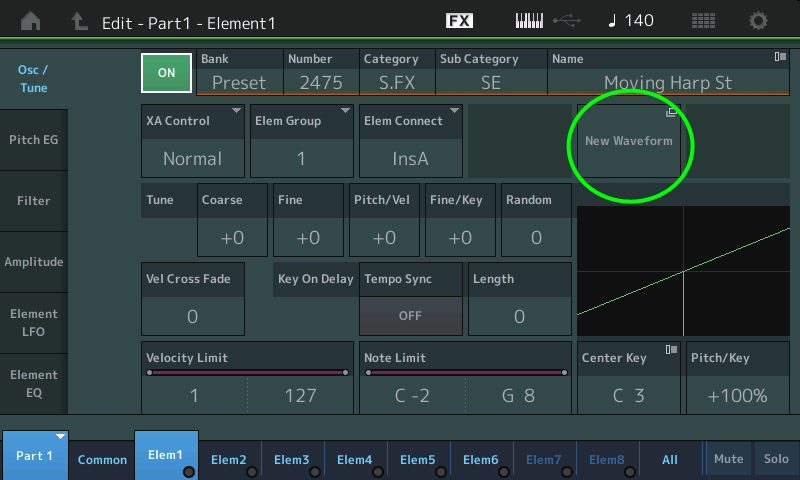Select the Vel Cross Fade value
800x480 pixels.
pyautogui.click(x=192, y=316)
